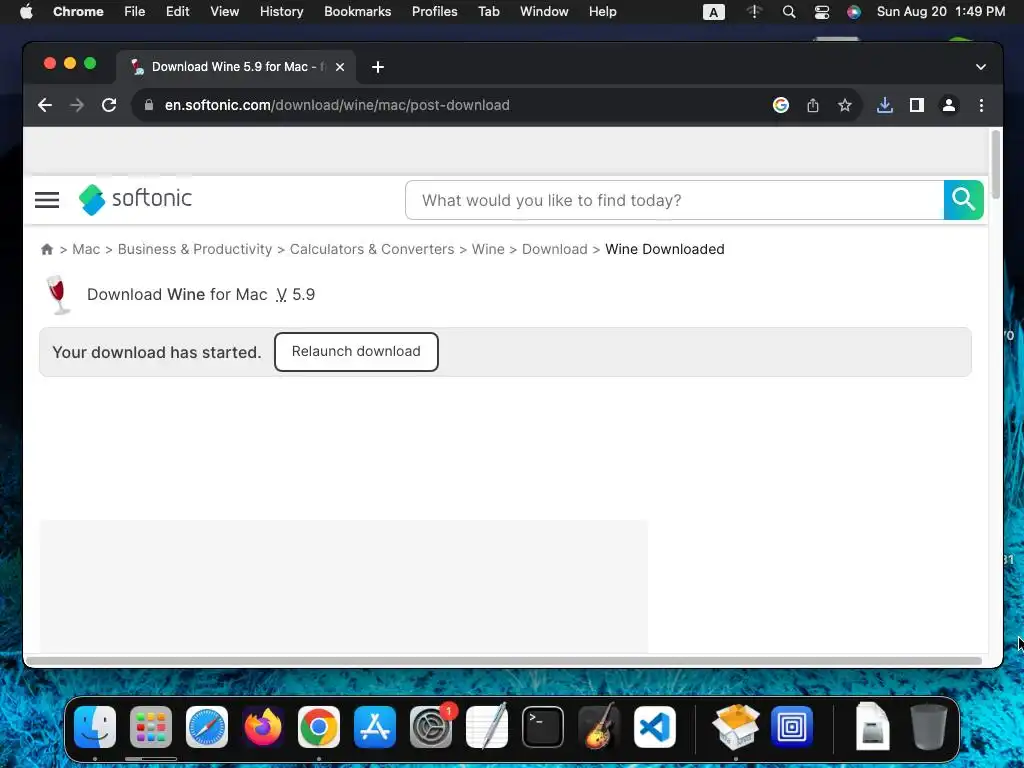Open Terminal from the Dock
Screen dimensions: 1024x768
[x=543, y=727]
